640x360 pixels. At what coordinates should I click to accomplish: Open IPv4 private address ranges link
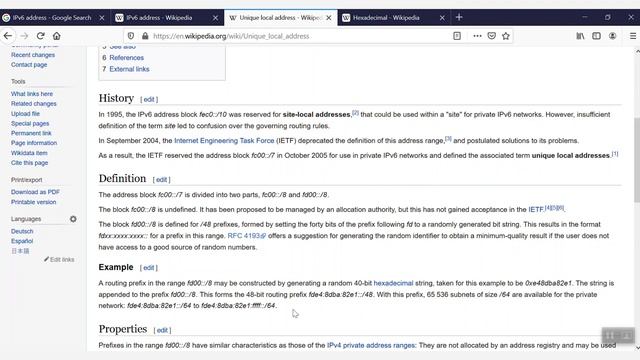(371, 345)
